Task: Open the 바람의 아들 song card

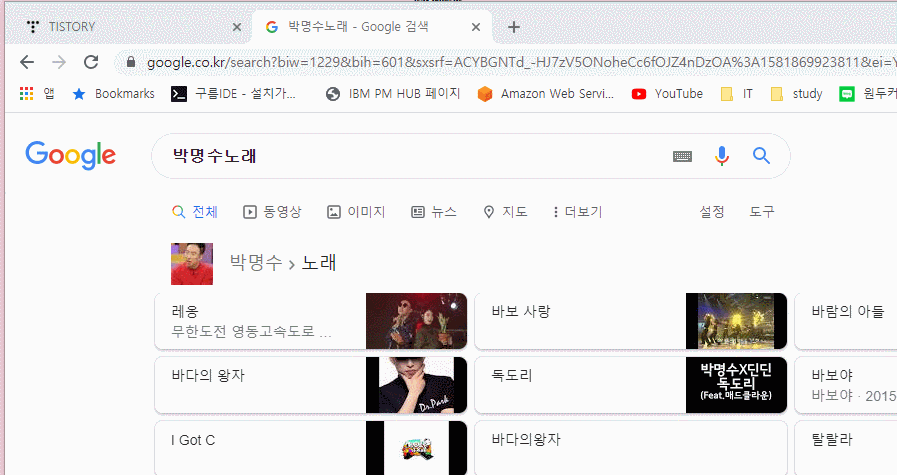Action: pos(846,321)
